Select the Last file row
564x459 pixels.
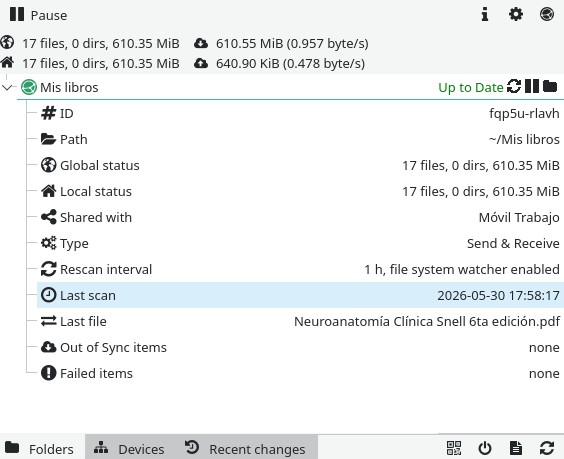coord(300,321)
